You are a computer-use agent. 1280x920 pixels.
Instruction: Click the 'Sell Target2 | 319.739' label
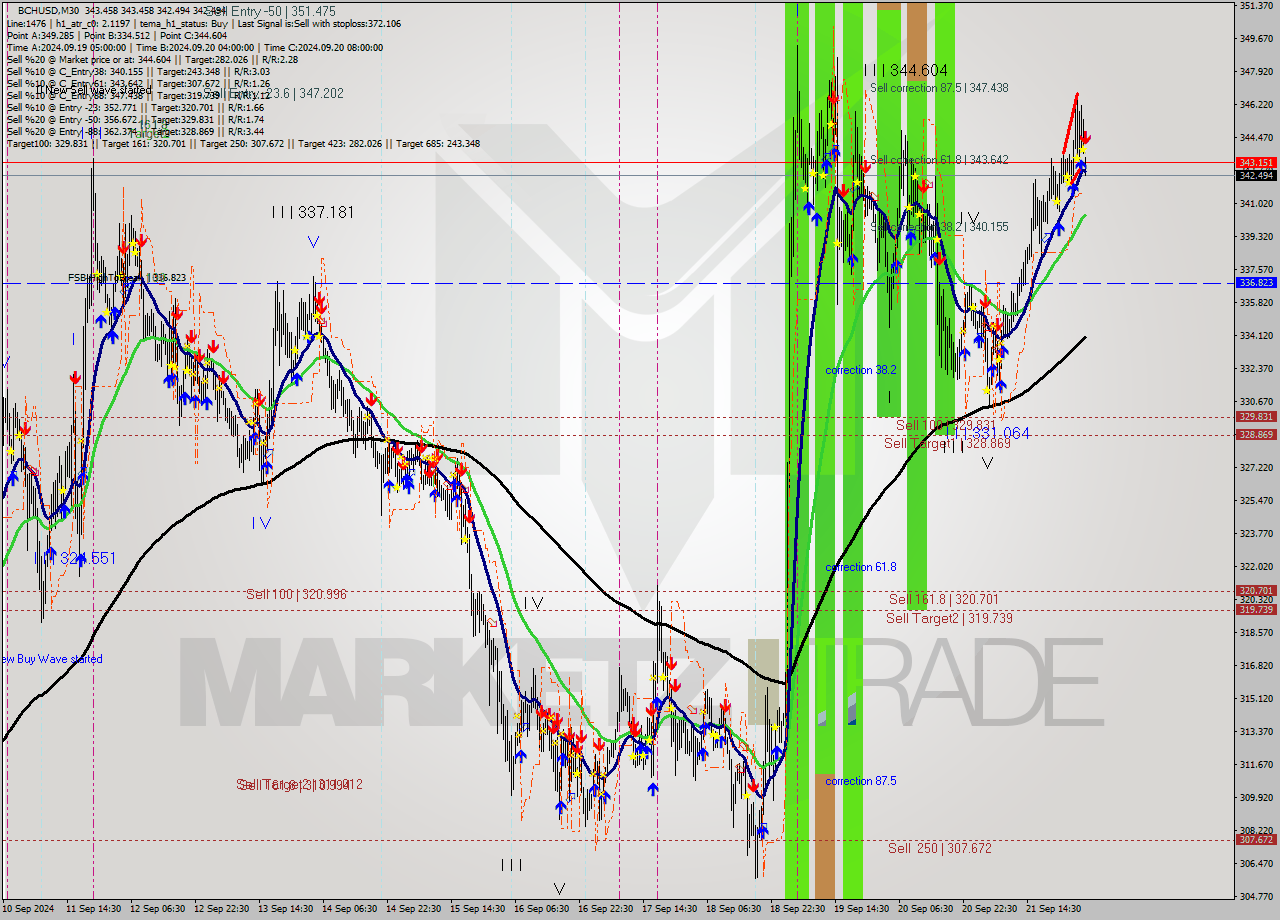[x=949, y=618]
